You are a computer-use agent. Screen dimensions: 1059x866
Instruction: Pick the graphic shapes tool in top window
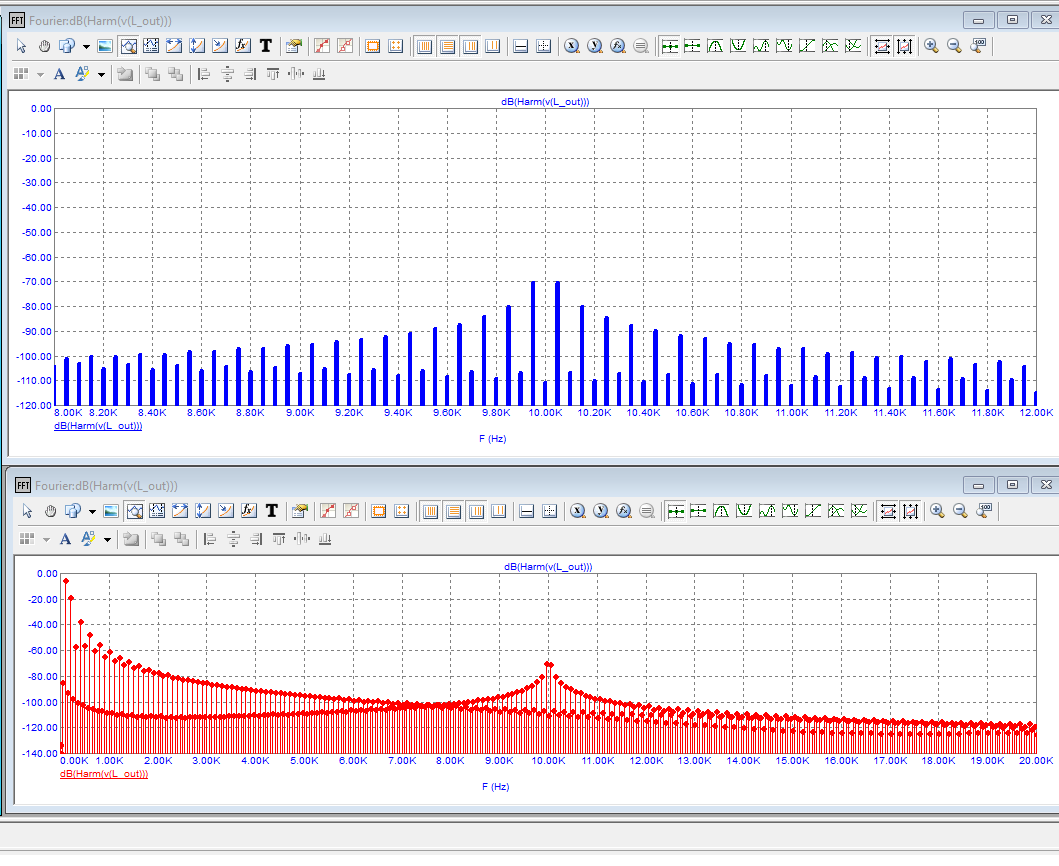67,46
